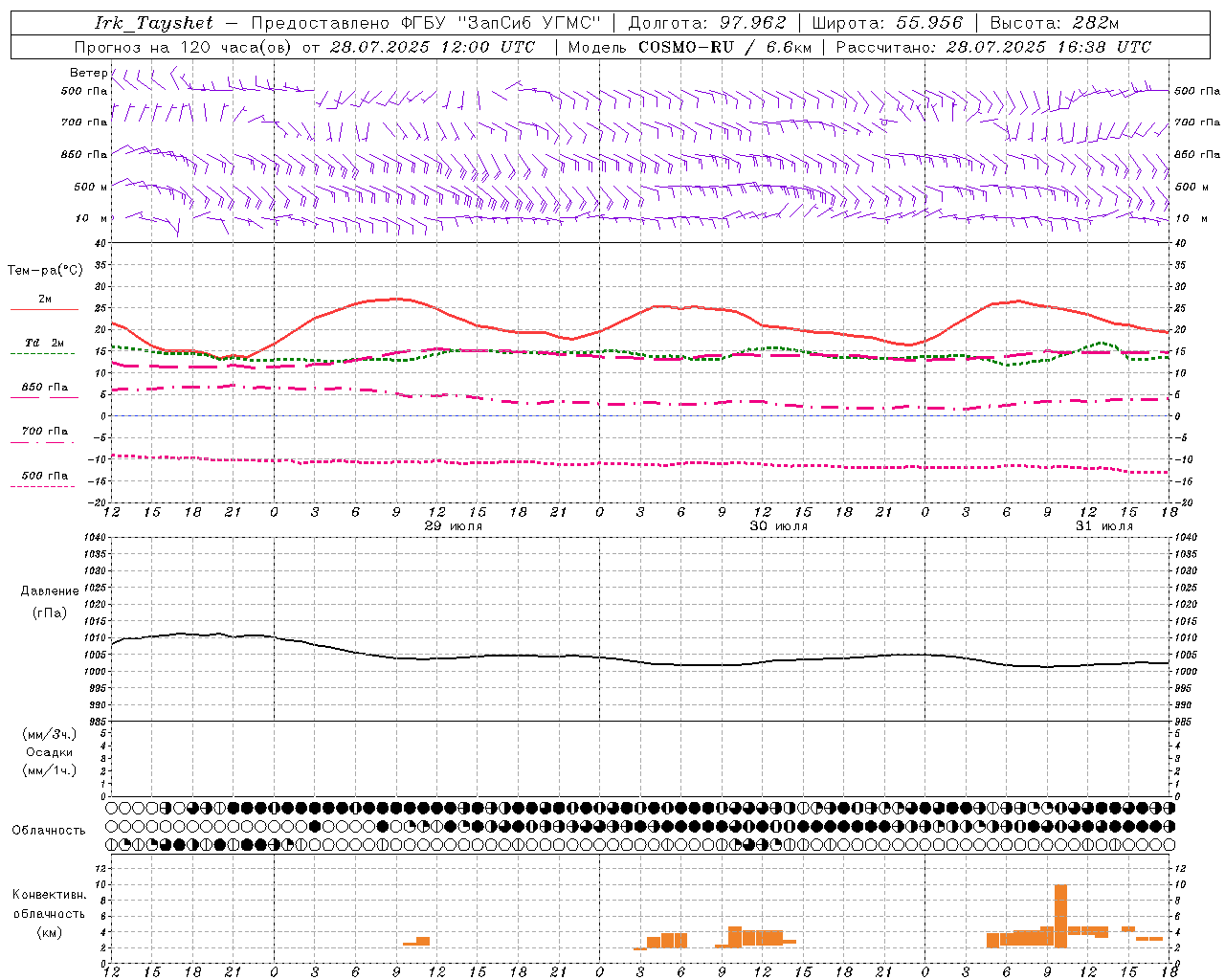
Task: Select the elevation text Высота: 282м
Action: pos(1054,23)
